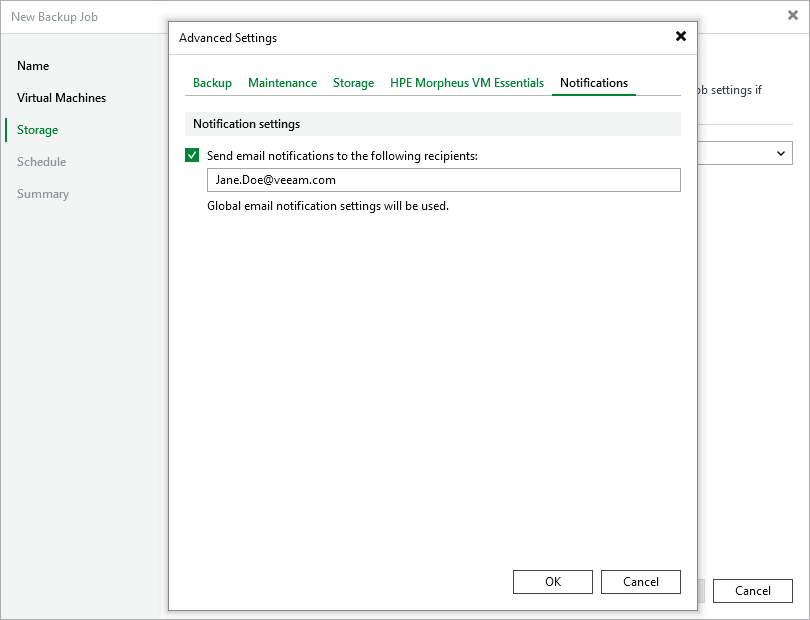Click the Notification settings header bar

point(435,122)
